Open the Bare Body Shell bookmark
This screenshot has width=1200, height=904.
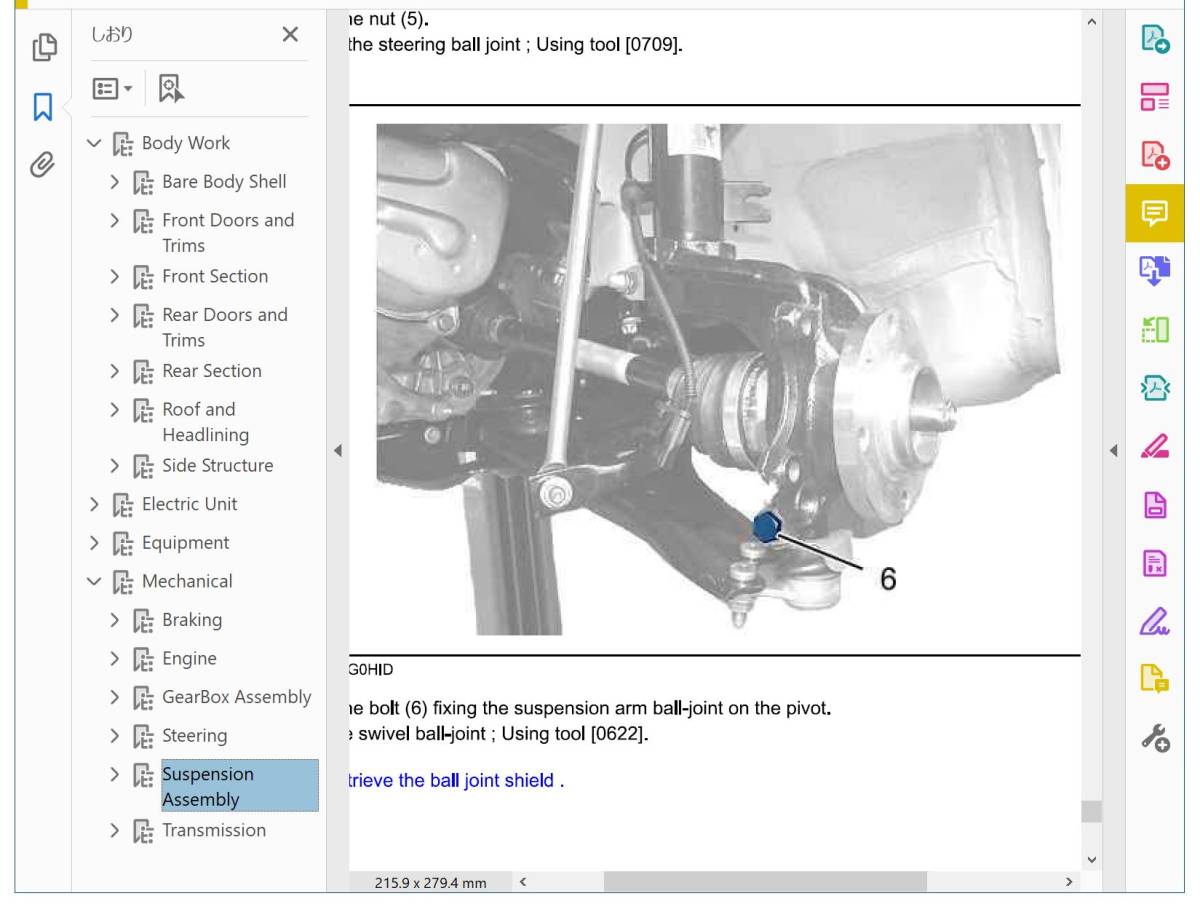click(224, 181)
